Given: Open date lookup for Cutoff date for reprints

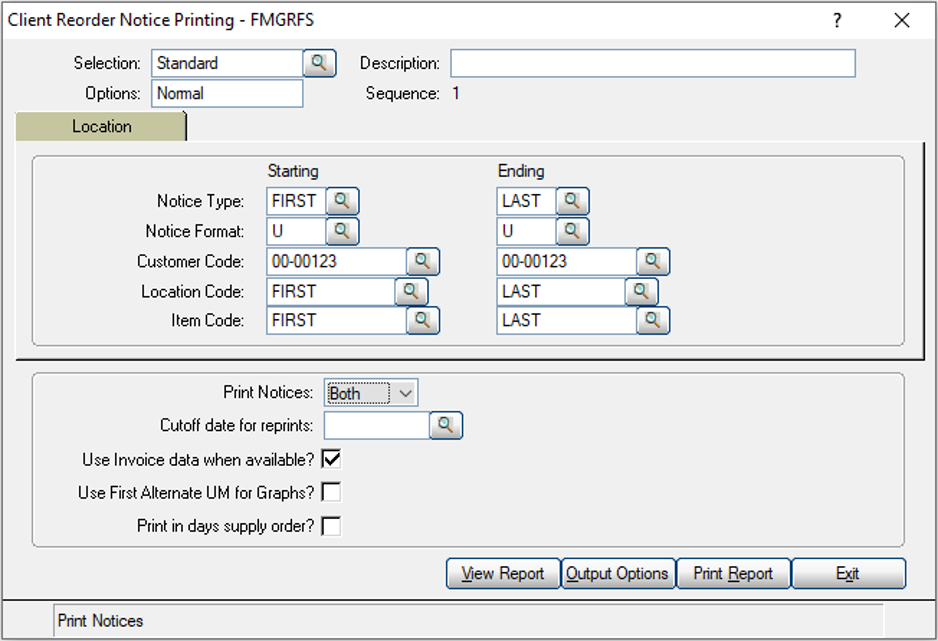Looking at the screenshot, I should click(446, 425).
